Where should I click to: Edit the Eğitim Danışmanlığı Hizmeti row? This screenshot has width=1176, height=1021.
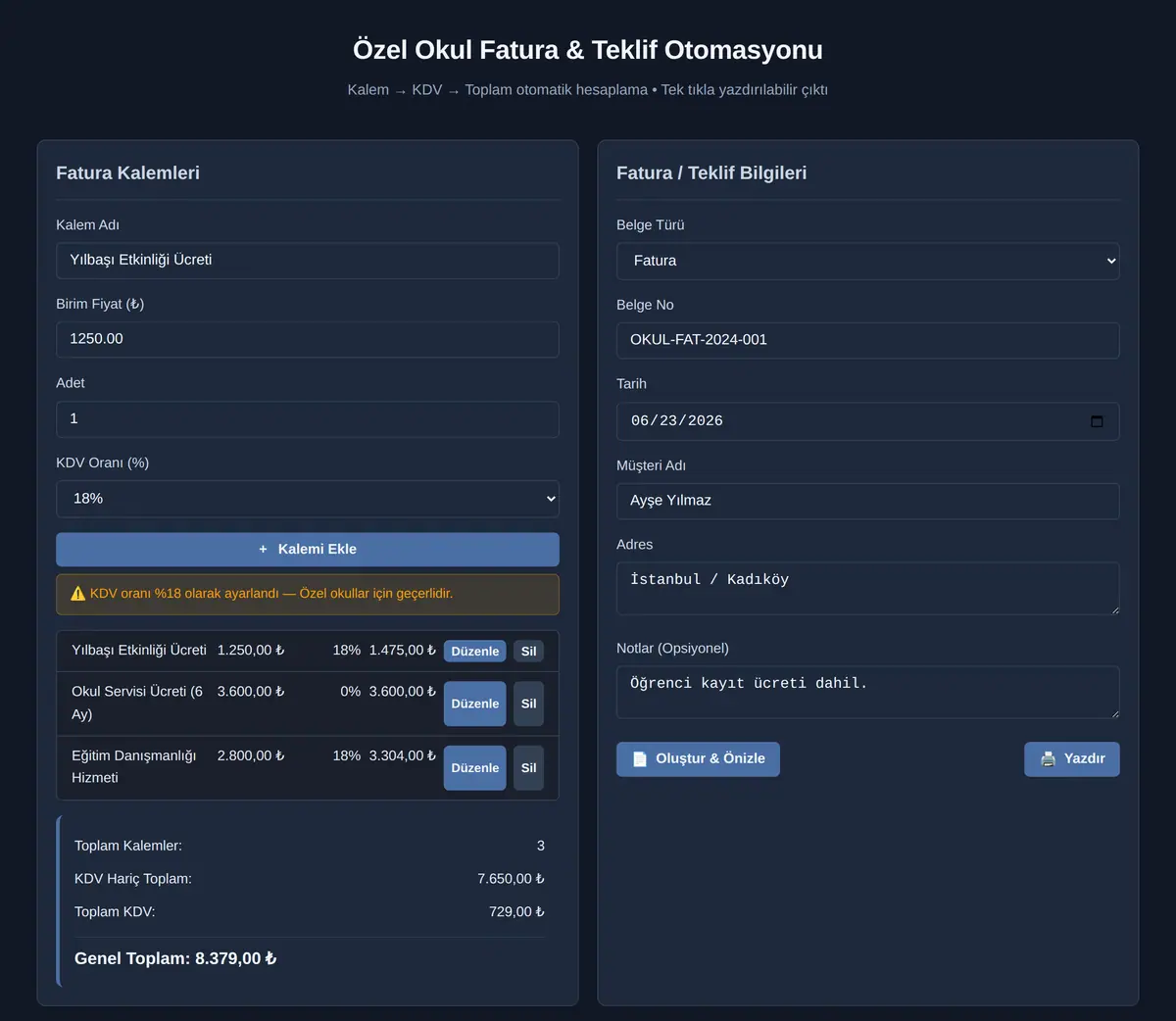475,768
